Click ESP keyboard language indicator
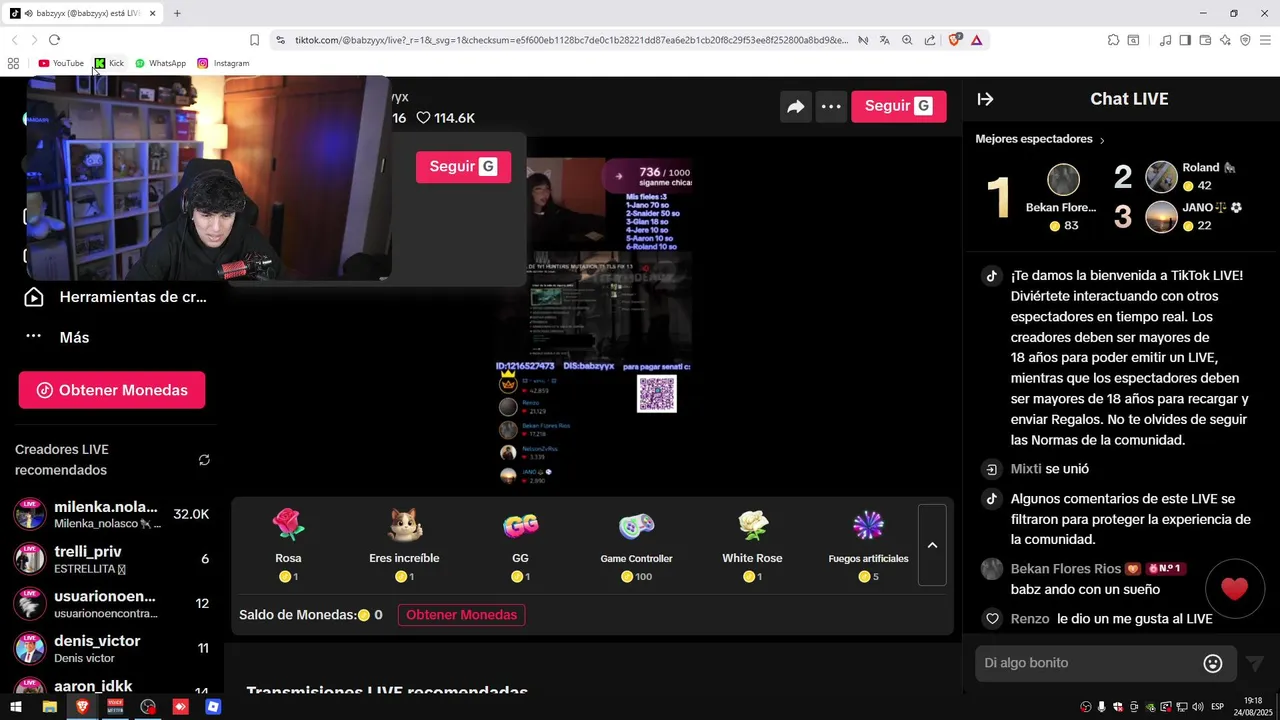The image size is (1280, 720). click(1217, 707)
